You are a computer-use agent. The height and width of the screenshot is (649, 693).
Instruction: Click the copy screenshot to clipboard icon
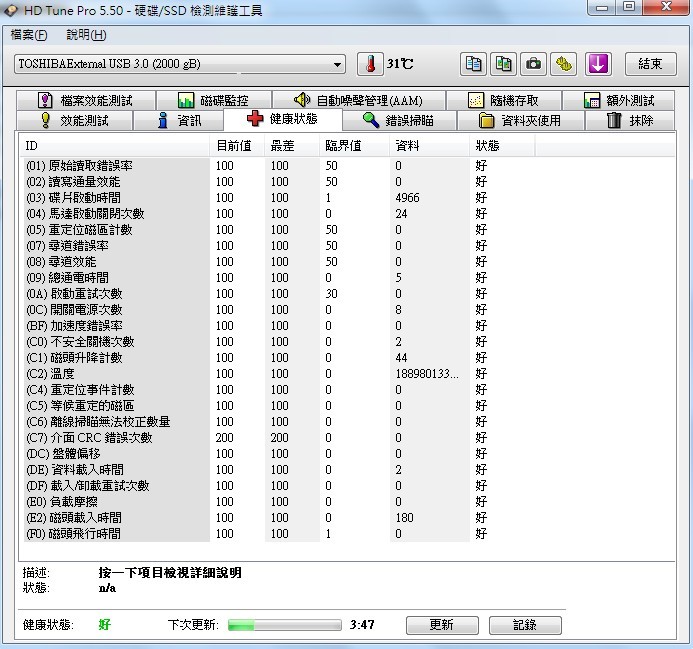coord(504,64)
